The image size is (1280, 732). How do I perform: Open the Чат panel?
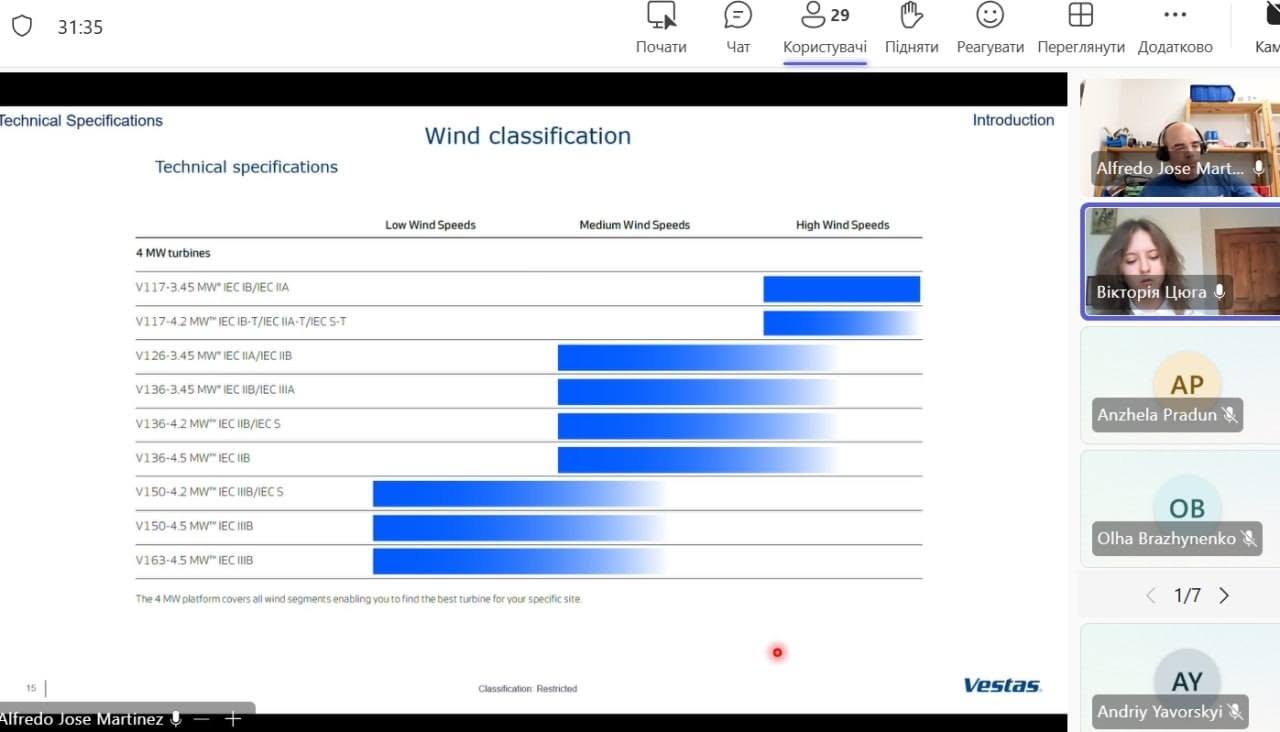click(x=738, y=29)
